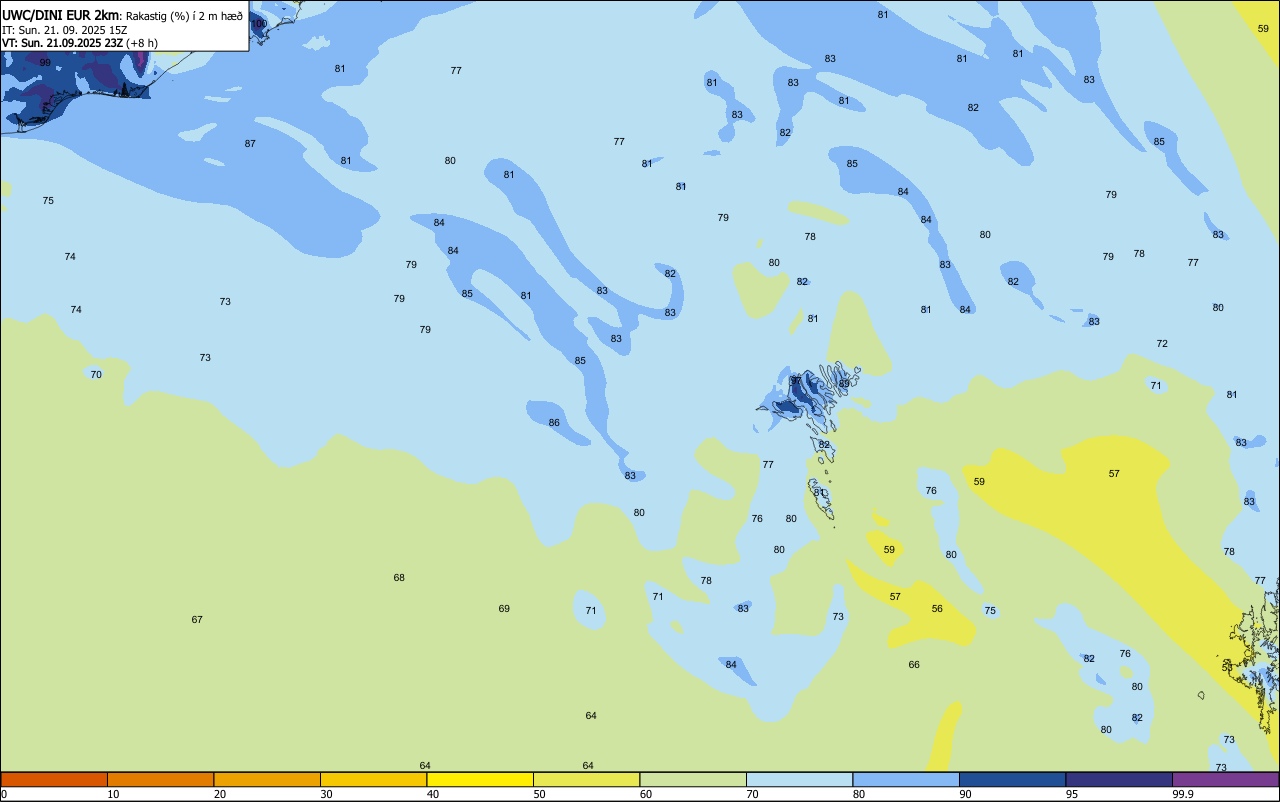Select the '87' humidity value on map
The image size is (1280, 802).
[x=250, y=144]
